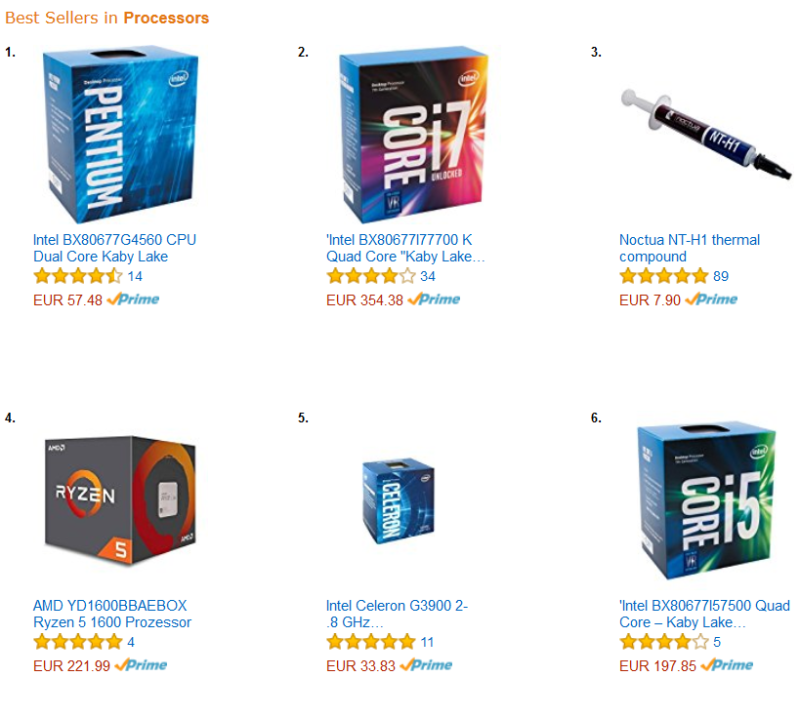Image resolution: width=800 pixels, height=717 pixels.
Task: Open the Core i5 box product image
Action: pyautogui.click(x=707, y=501)
